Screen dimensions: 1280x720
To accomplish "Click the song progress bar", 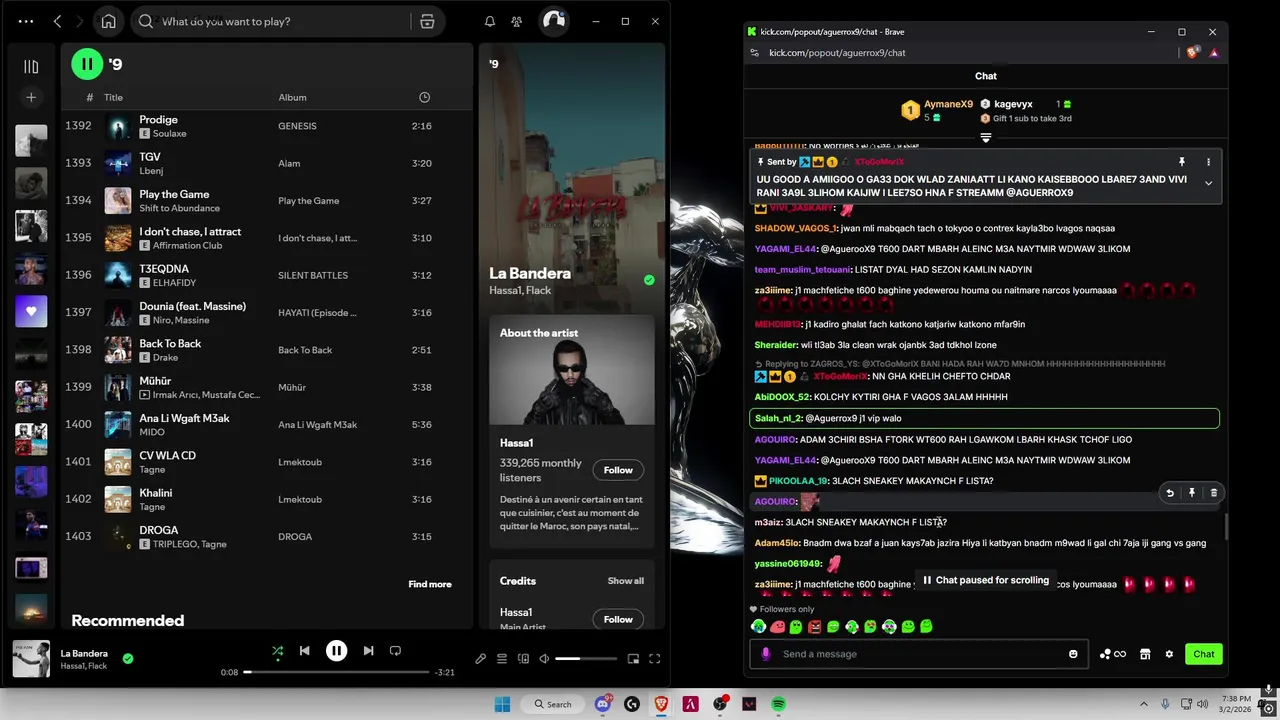I will coord(336,672).
